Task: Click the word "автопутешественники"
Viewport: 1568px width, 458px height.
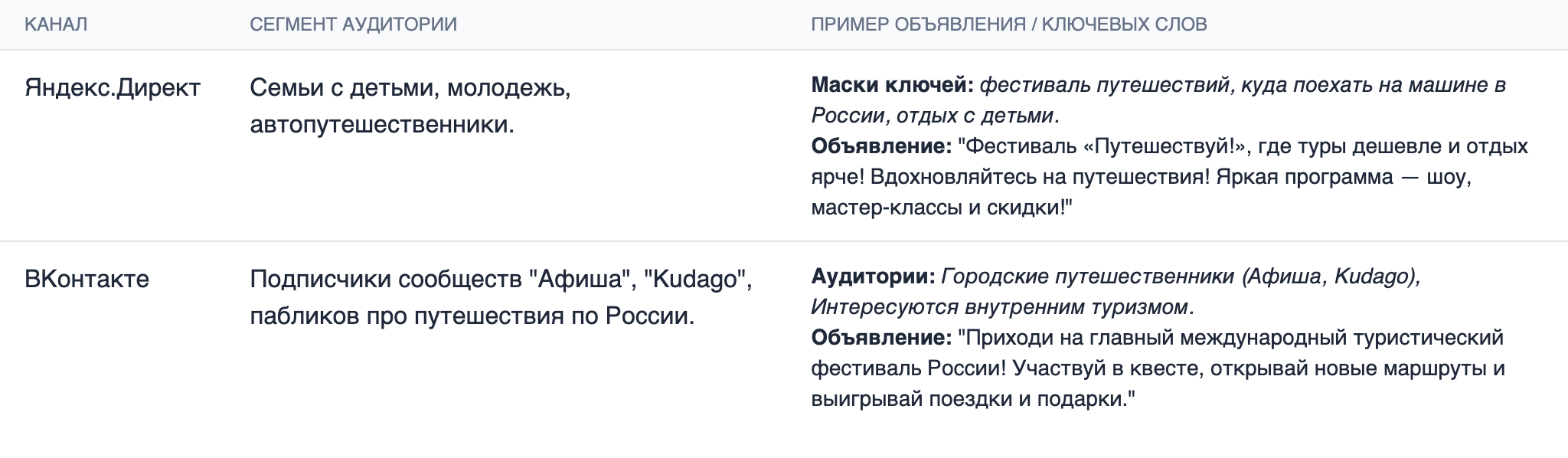Action: coord(381,124)
